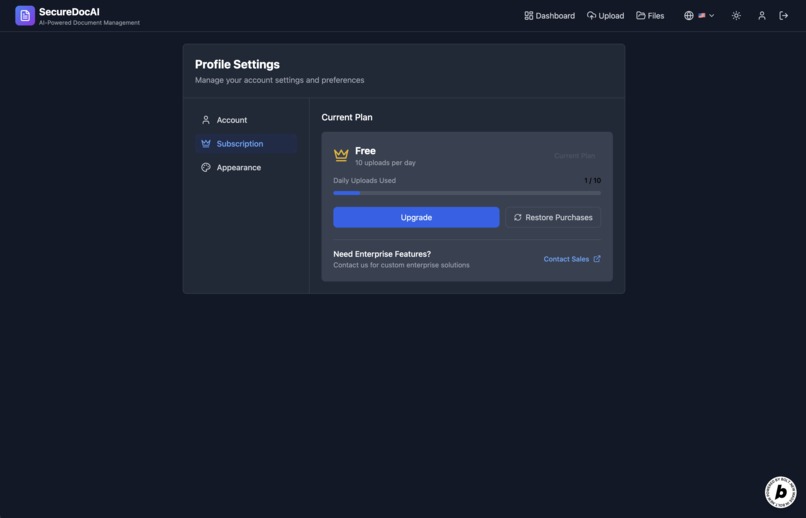Click the Subscription crown icon in sidebar
806x518 pixels.
click(x=206, y=144)
